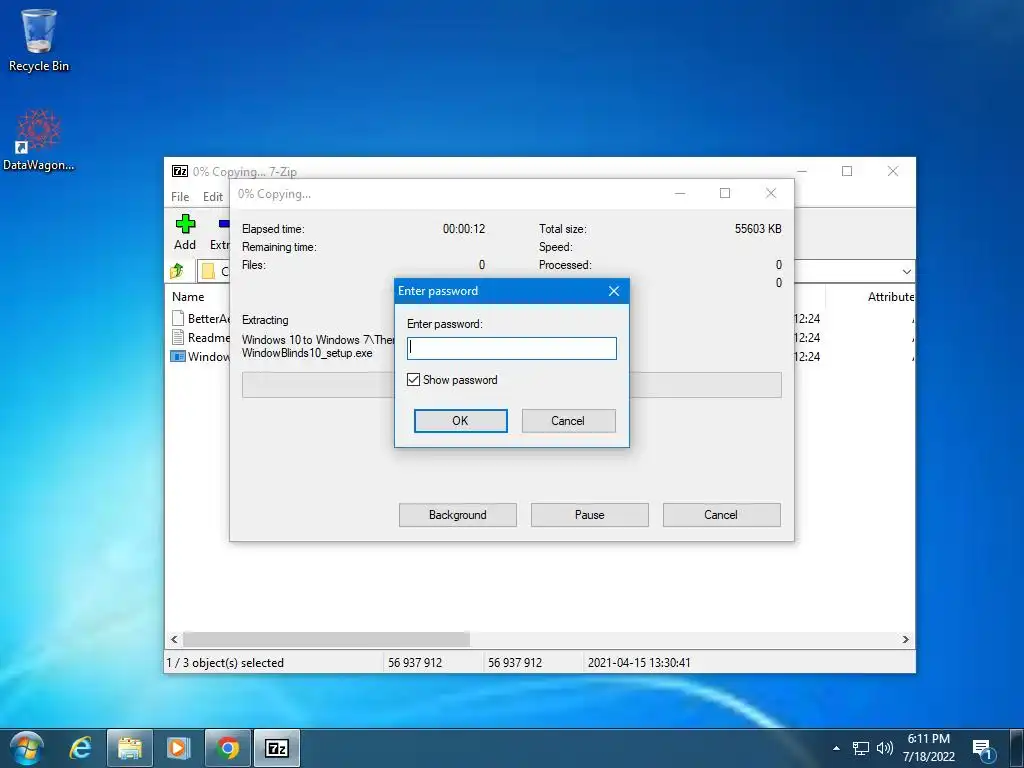Image resolution: width=1024 pixels, height=768 pixels.
Task: Launch Internet Explorer from taskbar
Action: coord(80,748)
